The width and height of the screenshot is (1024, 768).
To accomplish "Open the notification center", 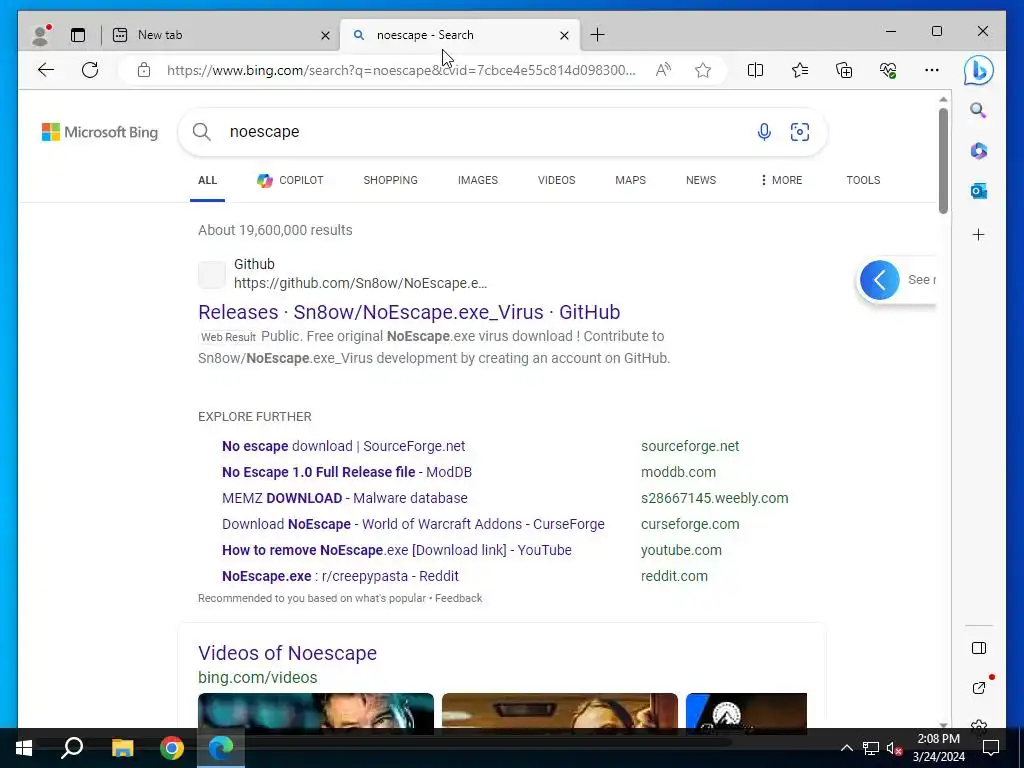I will pyautogui.click(x=991, y=748).
